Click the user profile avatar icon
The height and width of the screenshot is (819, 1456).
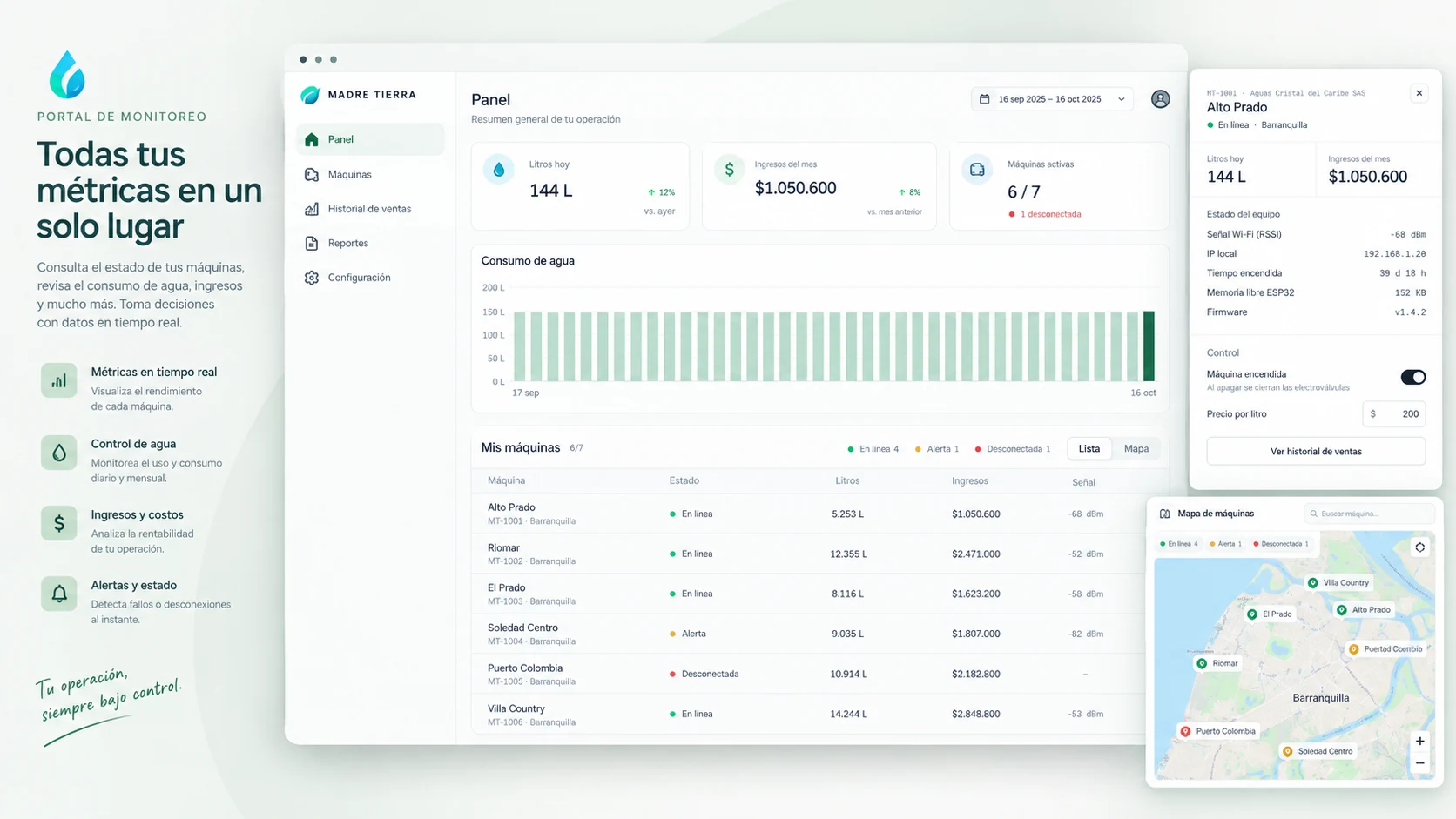1160,99
